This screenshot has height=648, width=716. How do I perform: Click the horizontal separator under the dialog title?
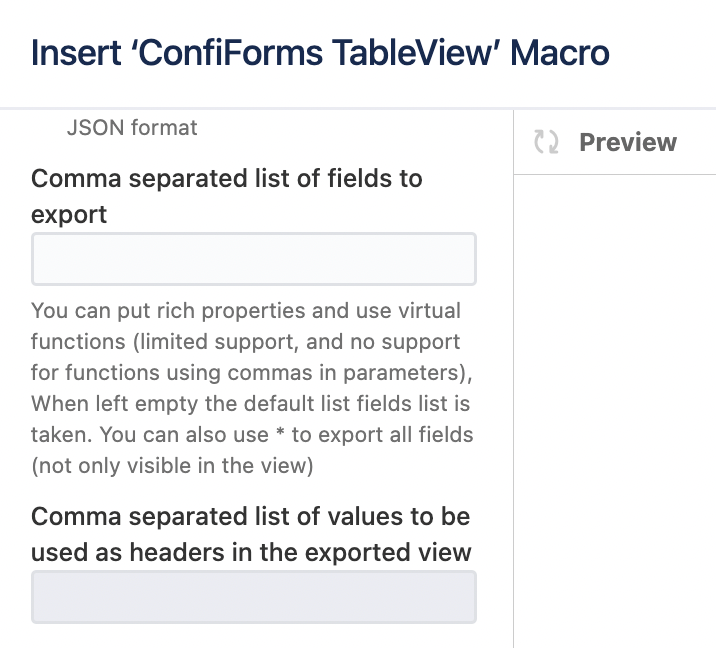358,108
